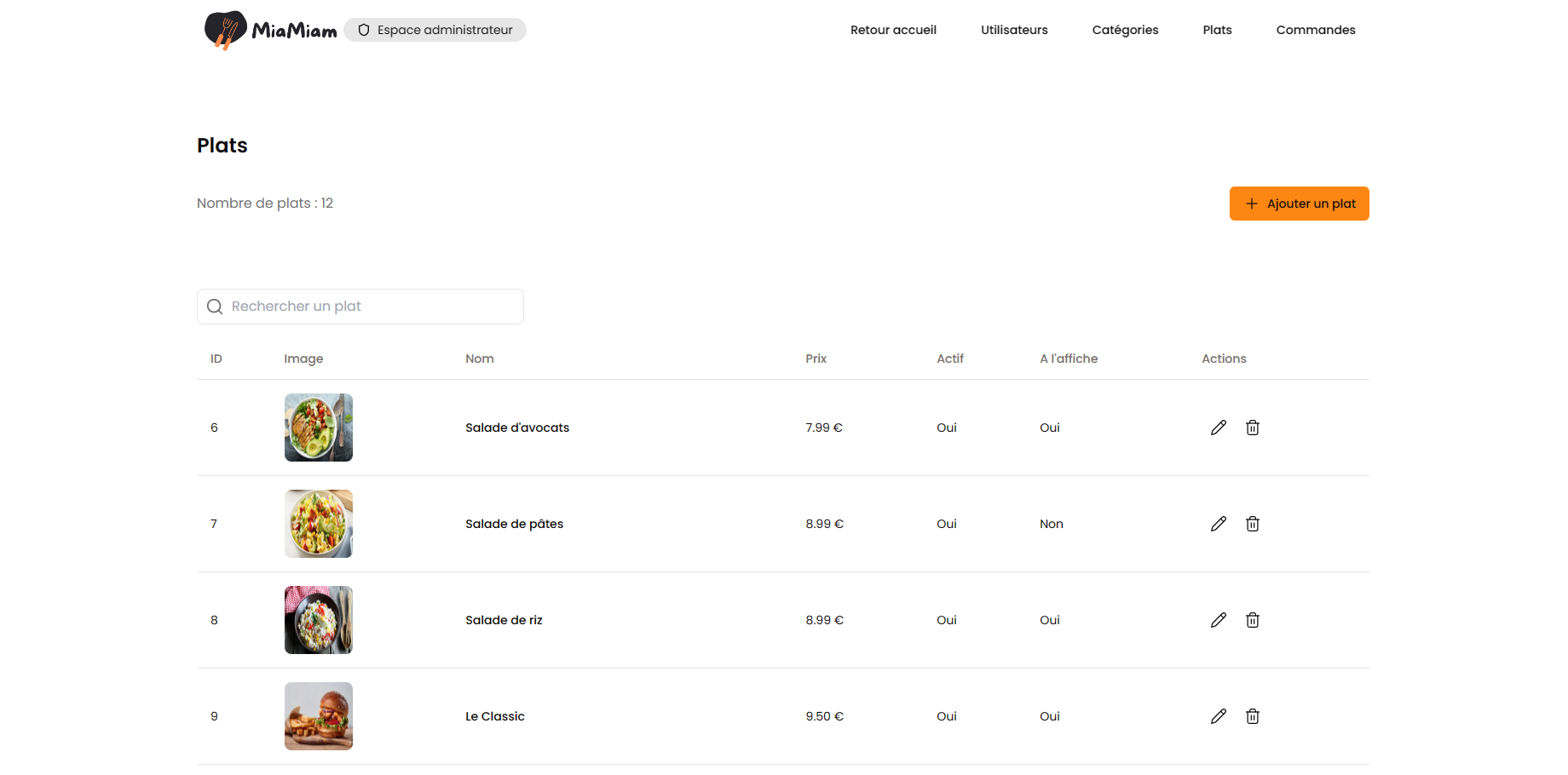
Task: Click the Plats page heading
Action: coord(222,146)
